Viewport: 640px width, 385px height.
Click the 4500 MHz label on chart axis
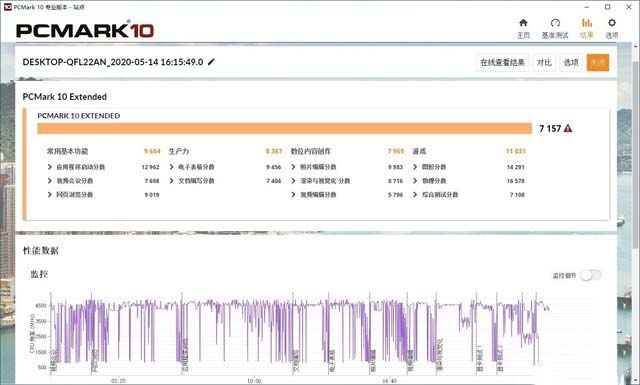[x=41, y=305]
